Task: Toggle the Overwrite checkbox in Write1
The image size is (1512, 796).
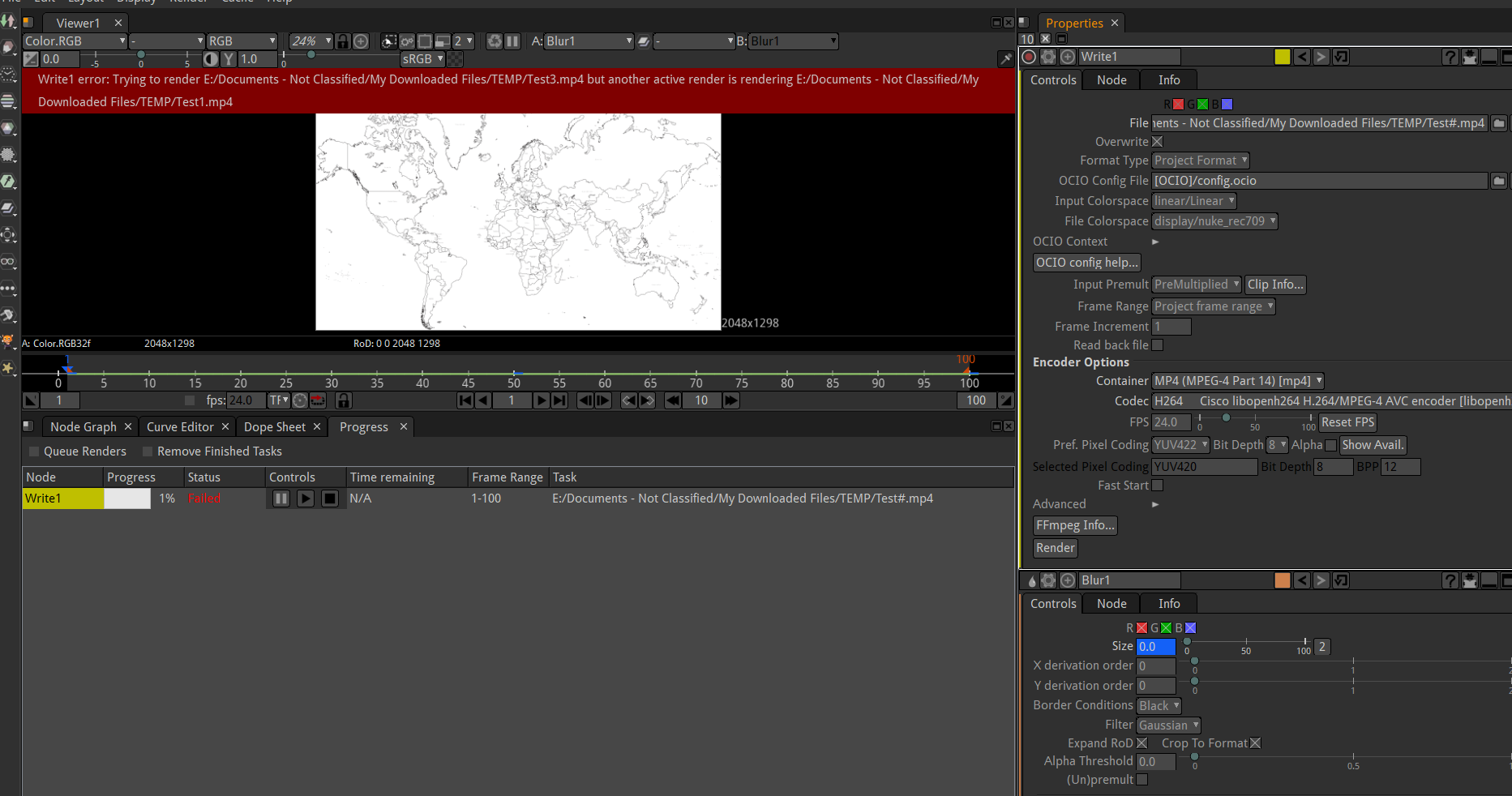Action: tap(1158, 141)
